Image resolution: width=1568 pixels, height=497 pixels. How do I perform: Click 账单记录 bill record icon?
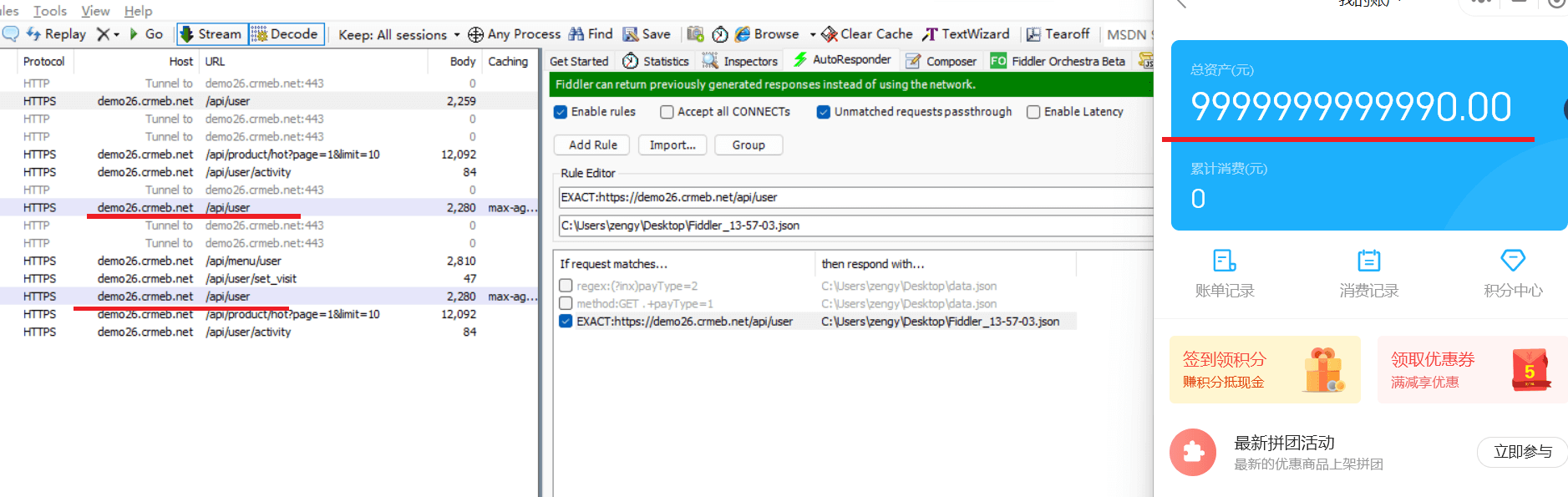[1225, 261]
